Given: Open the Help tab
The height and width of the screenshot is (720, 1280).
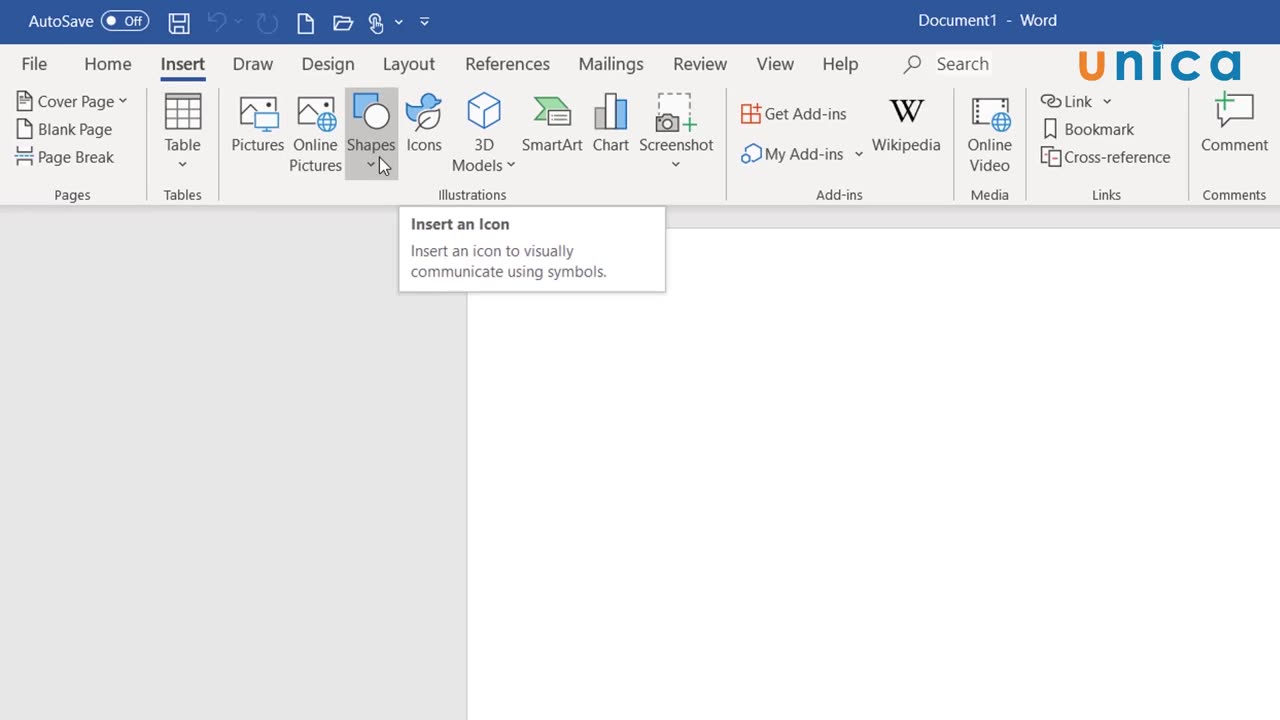Looking at the screenshot, I should pyautogui.click(x=840, y=64).
